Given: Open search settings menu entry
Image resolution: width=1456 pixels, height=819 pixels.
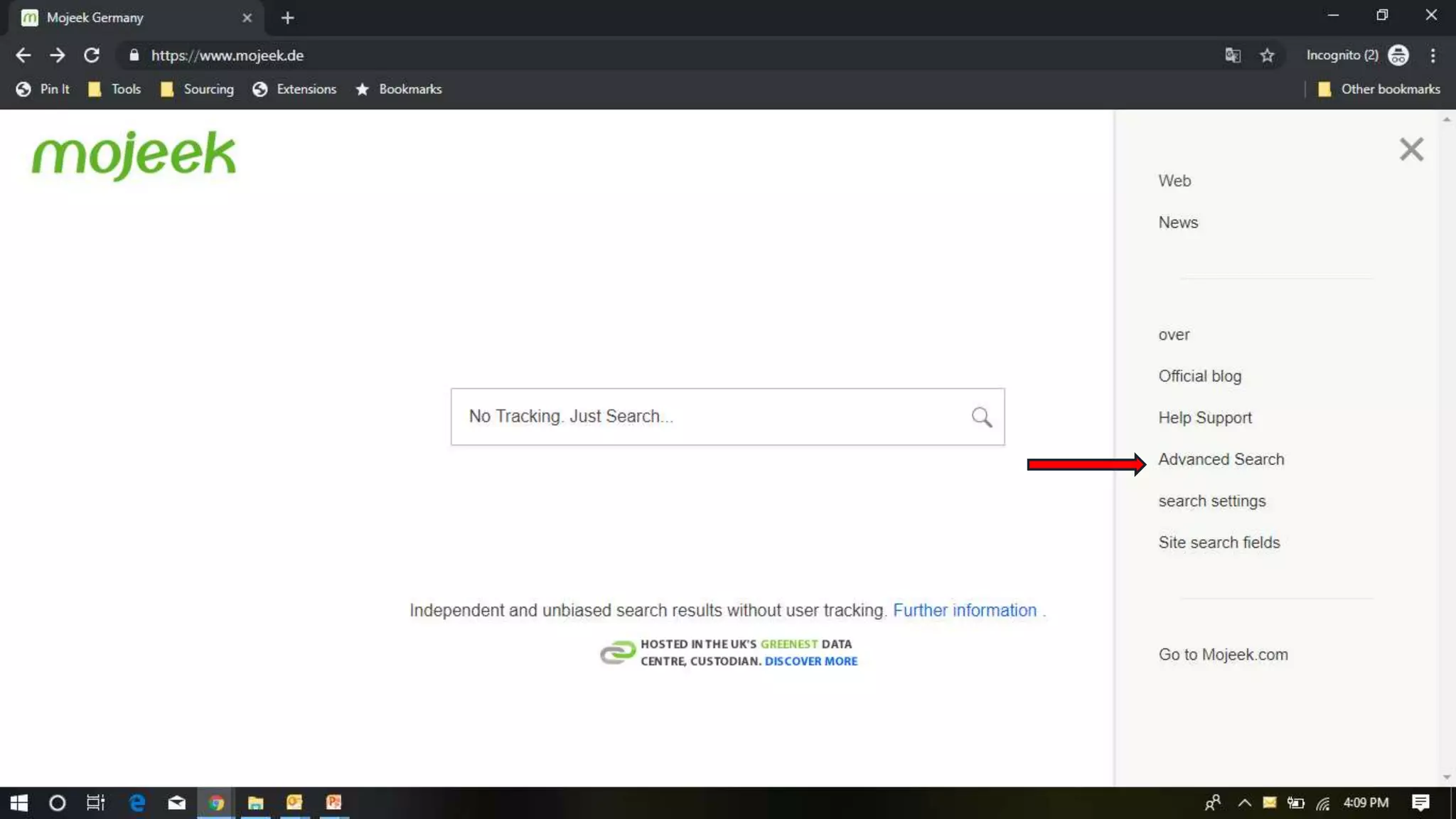Looking at the screenshot, I should click(x=1211, y=501).
